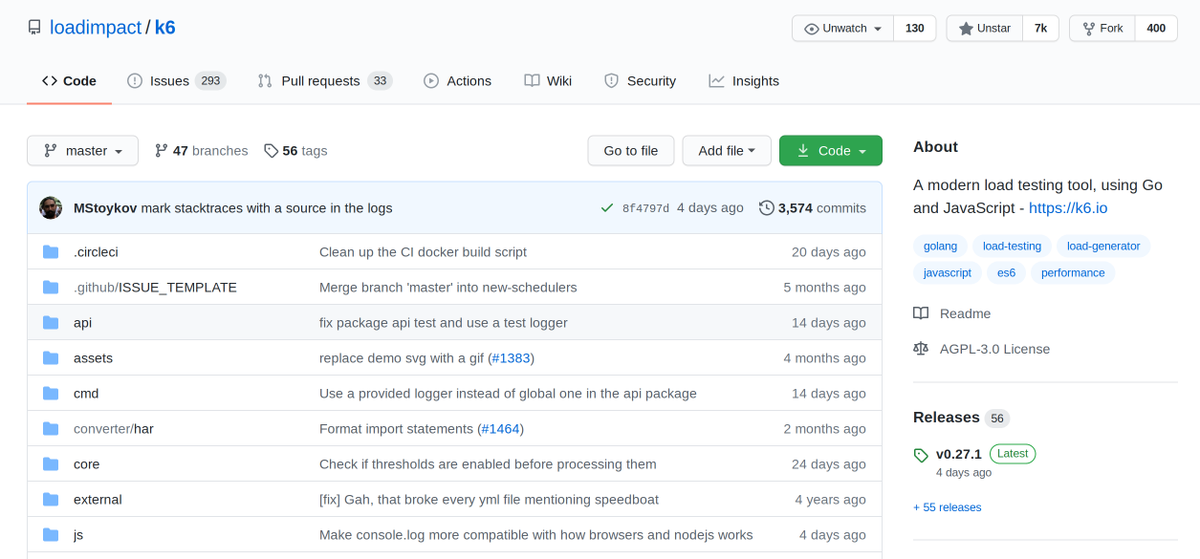The width and height of the screenshot is (1200, 559).
Task: Fork the k6 repository
Action: coord(1103,28)
